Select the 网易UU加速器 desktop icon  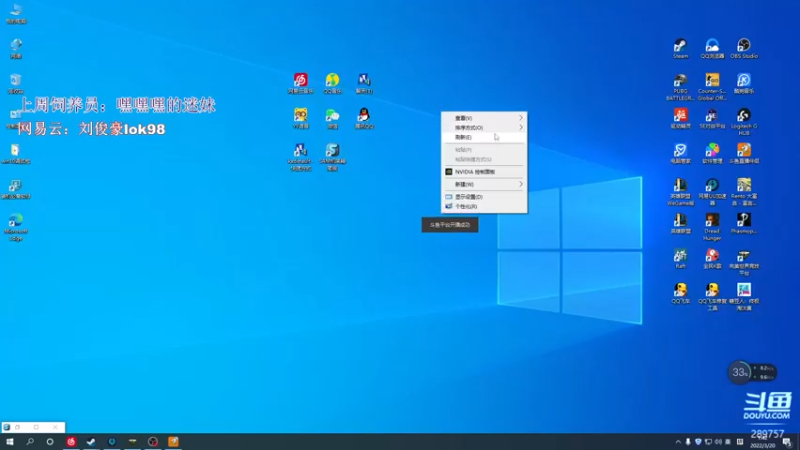click(x=712, y=192)
